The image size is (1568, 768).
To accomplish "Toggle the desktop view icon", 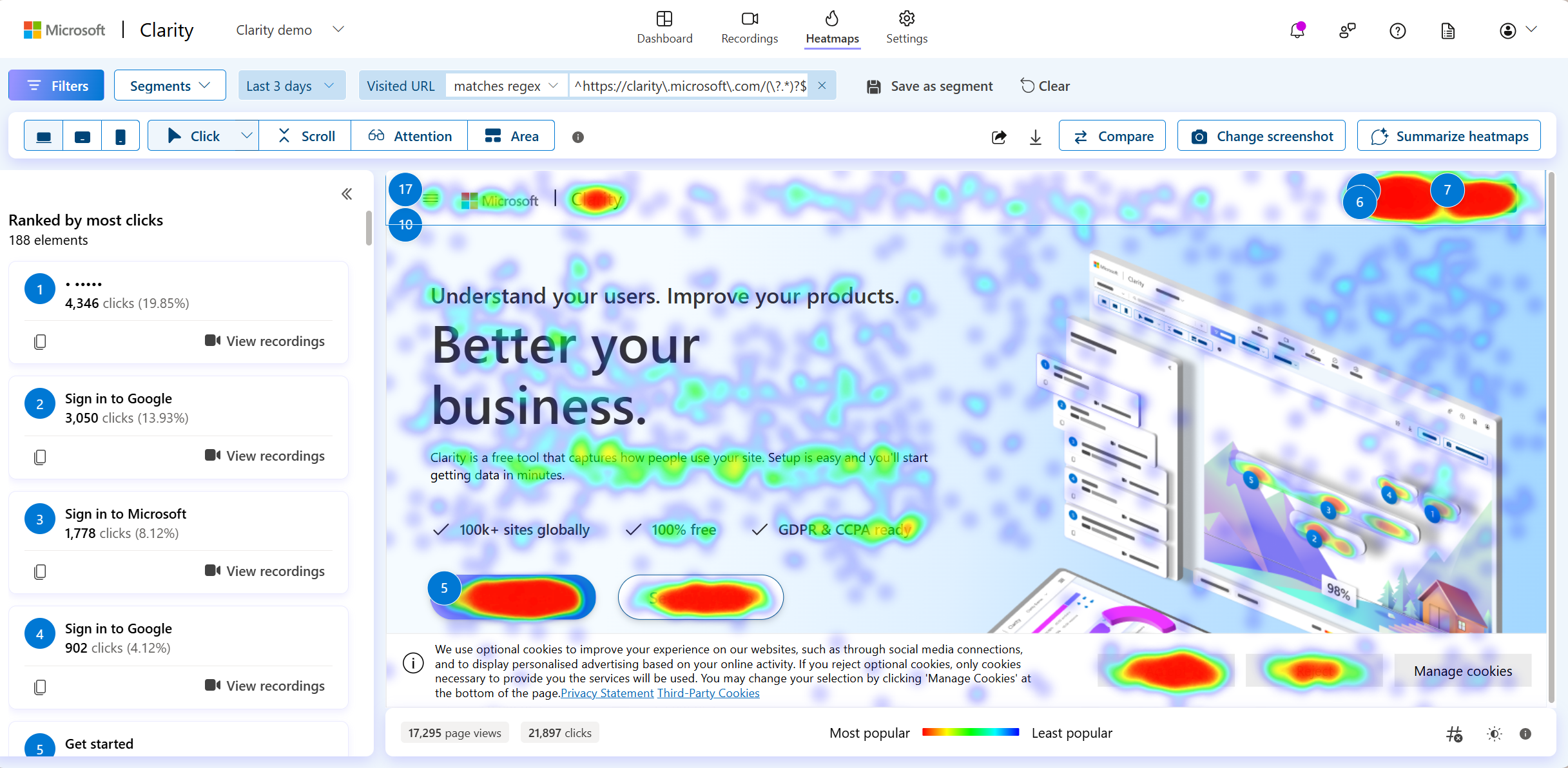I will tap(44, 136).
